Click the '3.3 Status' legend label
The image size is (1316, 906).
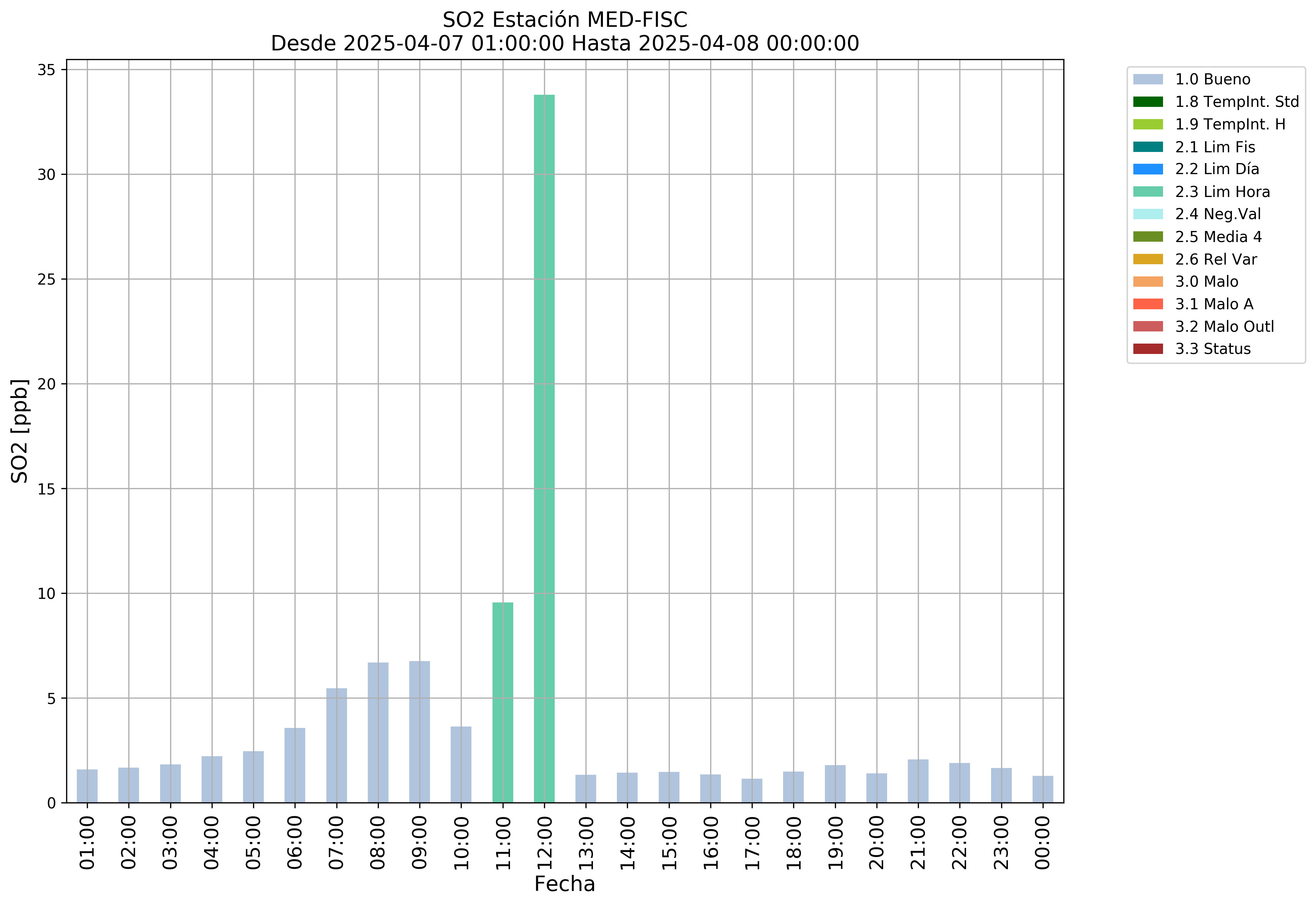click(1213, 349)
